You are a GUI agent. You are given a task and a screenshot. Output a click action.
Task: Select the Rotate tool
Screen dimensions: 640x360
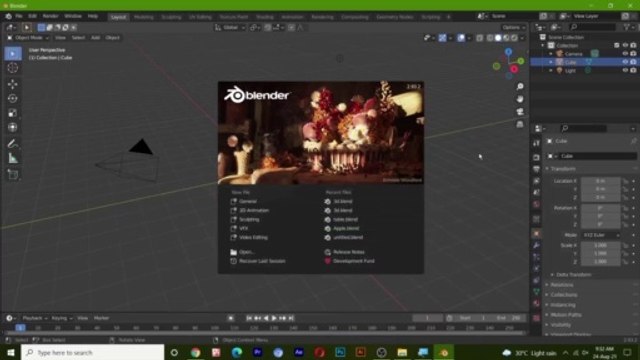(x=13, y=98)
